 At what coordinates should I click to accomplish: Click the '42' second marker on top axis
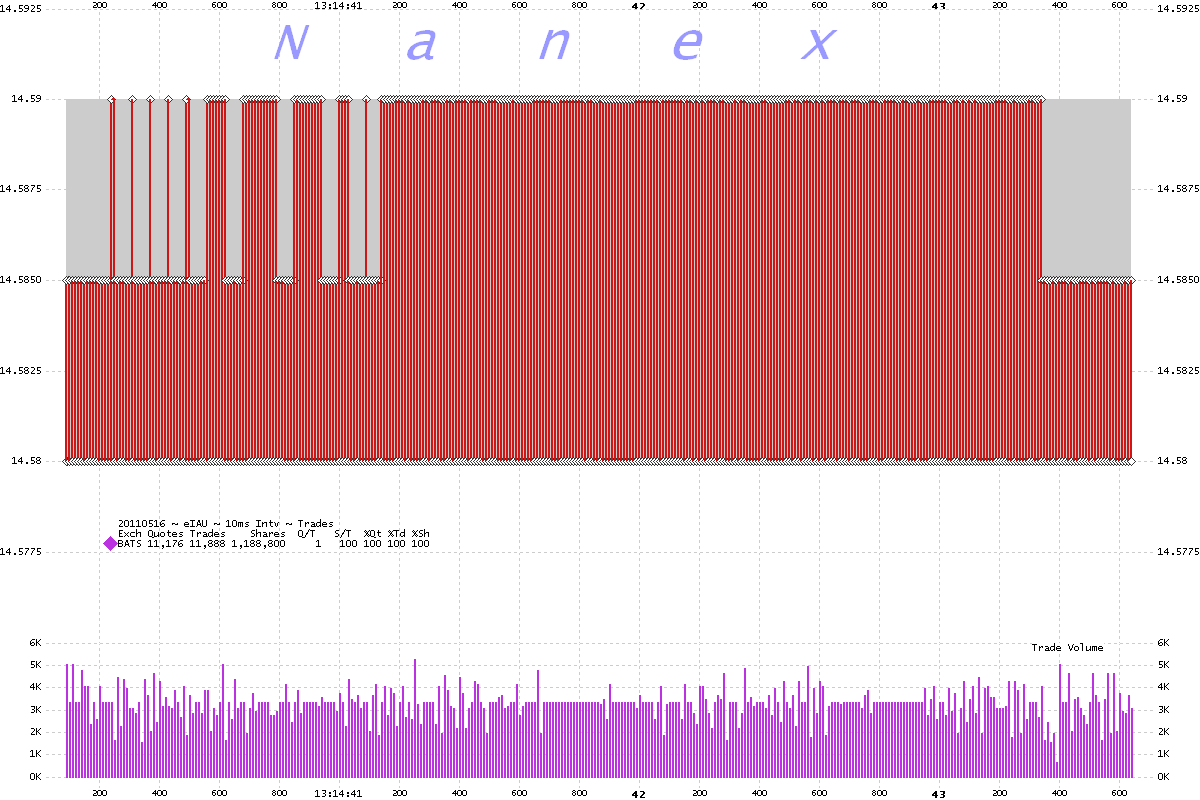coord(639,6)
